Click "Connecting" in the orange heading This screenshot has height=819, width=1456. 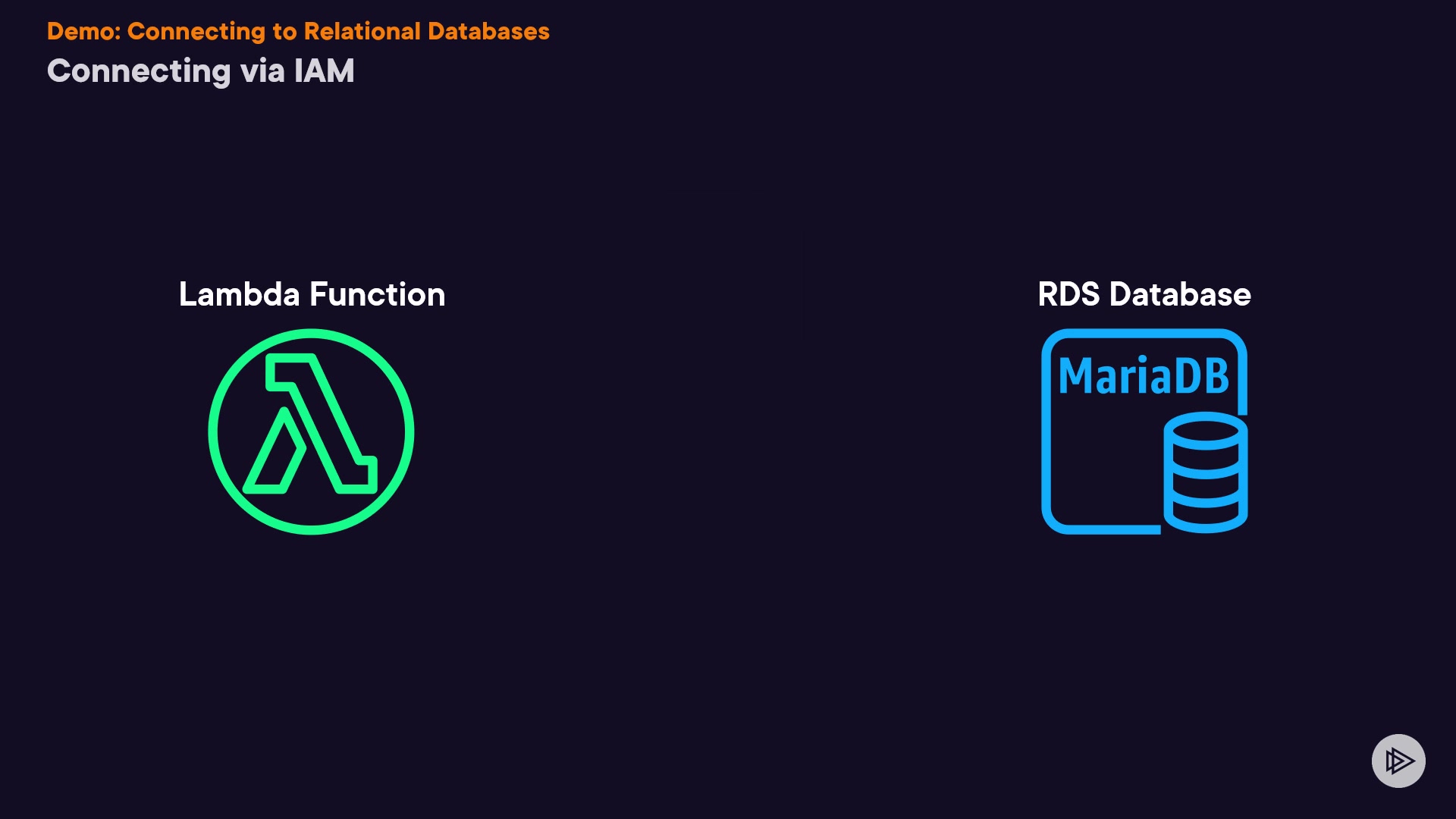coord(196,31)
